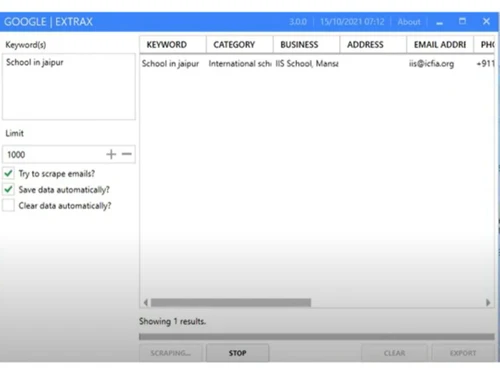
Task: Minimize the Google Extrax window
Action: pos(440,22)
